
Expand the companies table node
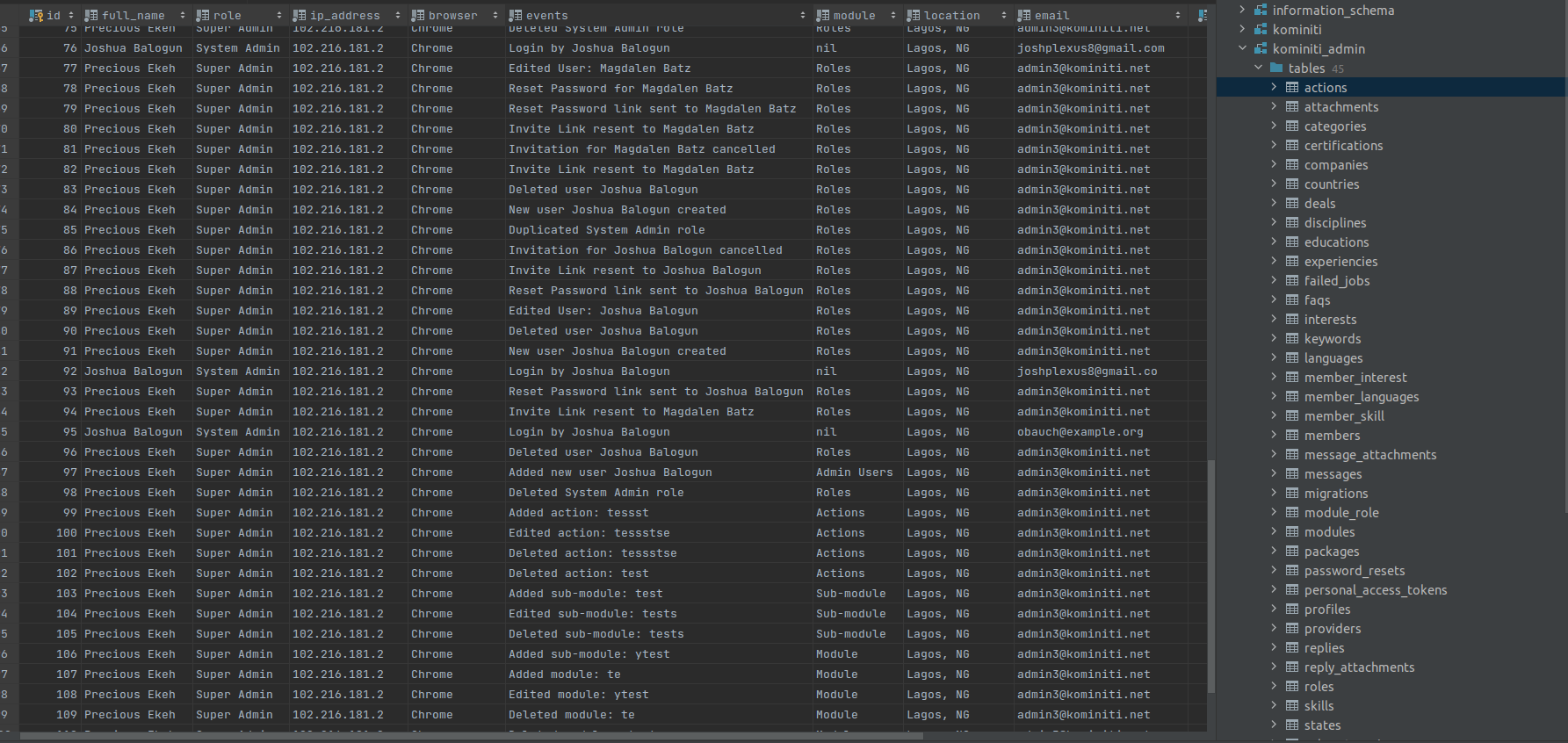1274,165
